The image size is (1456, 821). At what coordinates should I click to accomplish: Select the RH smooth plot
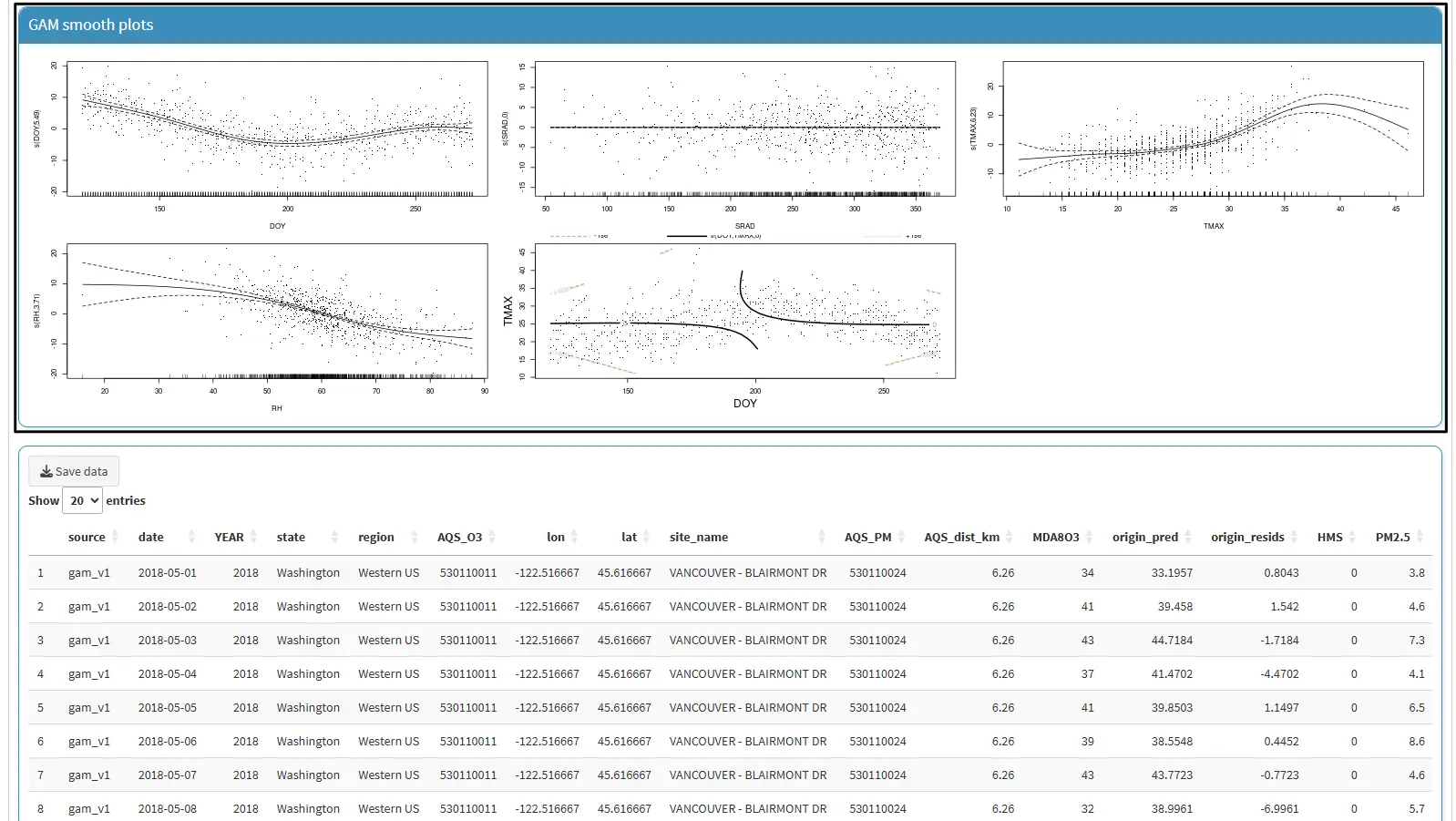coord(277,312)
